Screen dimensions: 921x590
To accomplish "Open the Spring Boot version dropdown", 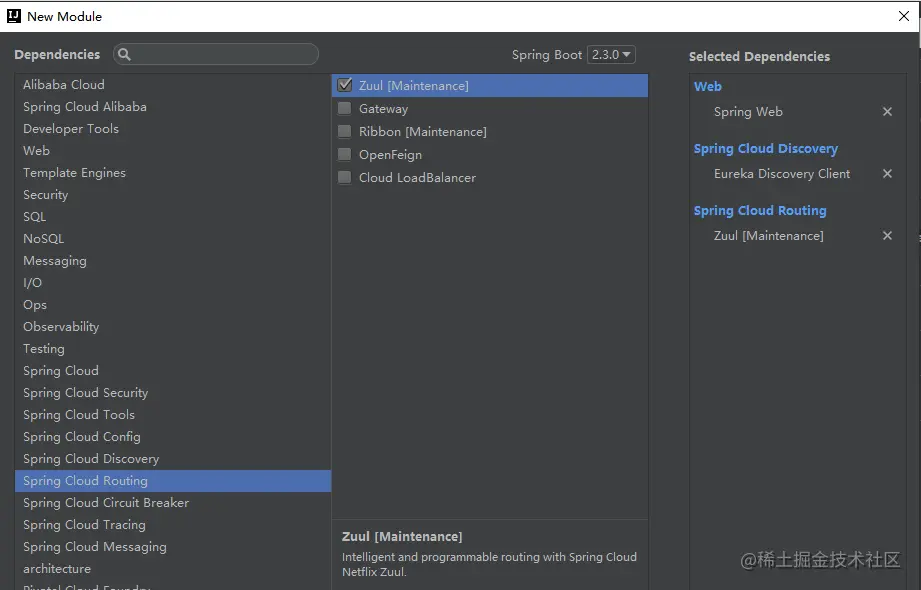I will click(x=611, y=55).
